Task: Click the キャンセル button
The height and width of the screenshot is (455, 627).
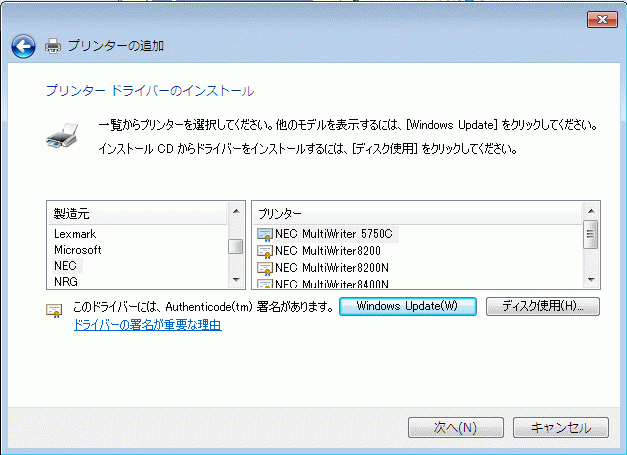Action: tap(561, 428)
